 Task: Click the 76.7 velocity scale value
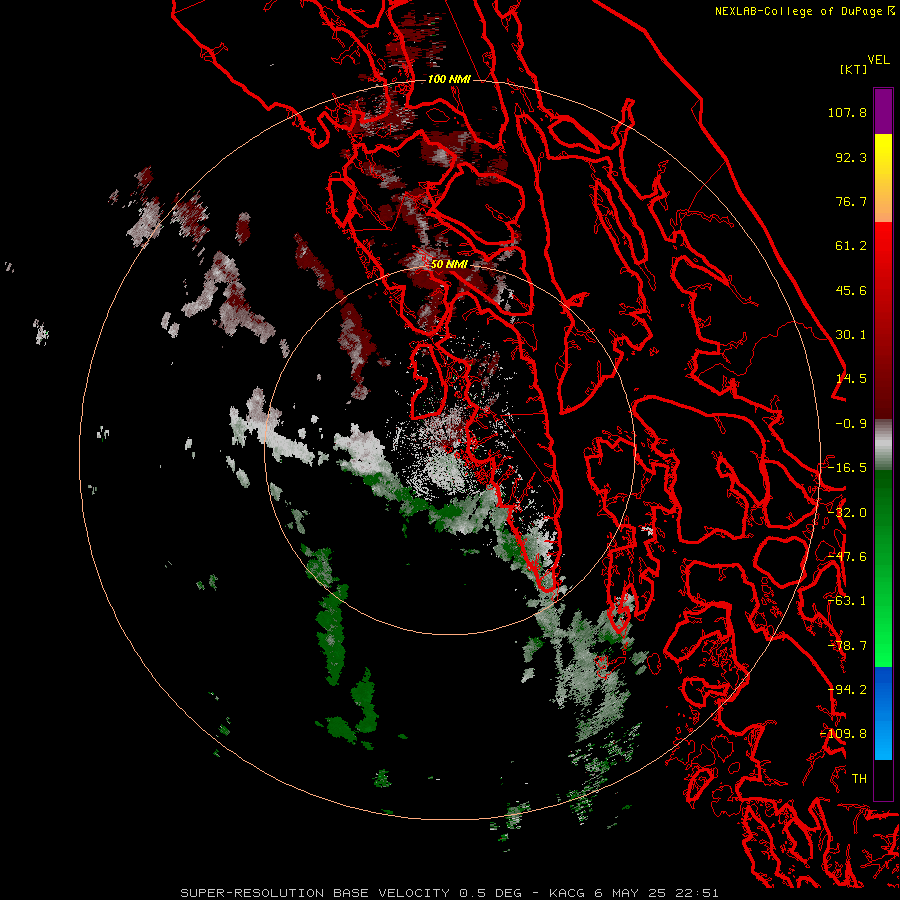[851, 201]
